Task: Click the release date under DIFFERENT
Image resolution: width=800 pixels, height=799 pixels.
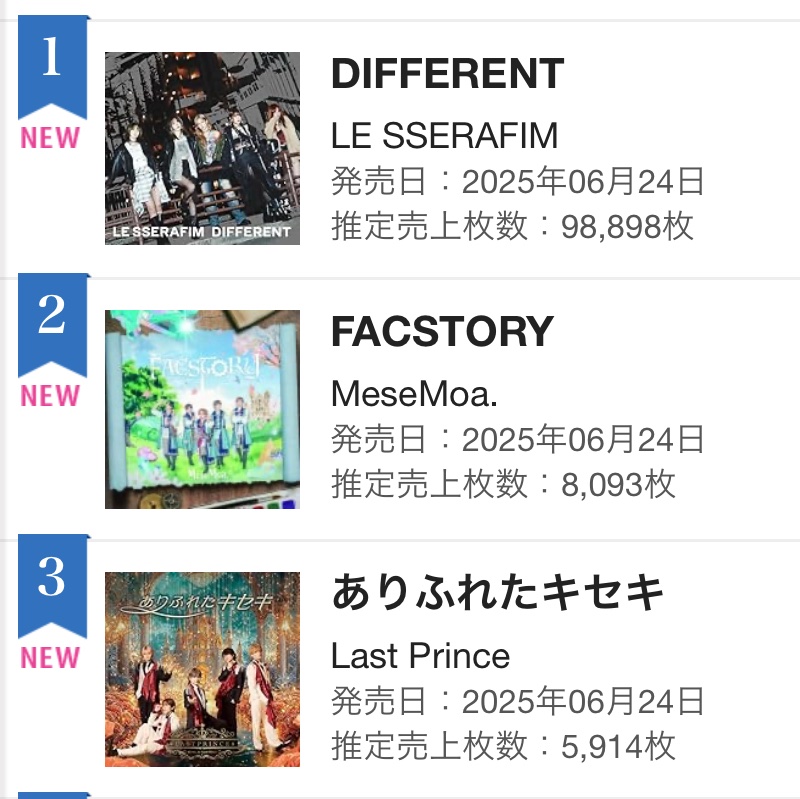Action: click(518, 181)
